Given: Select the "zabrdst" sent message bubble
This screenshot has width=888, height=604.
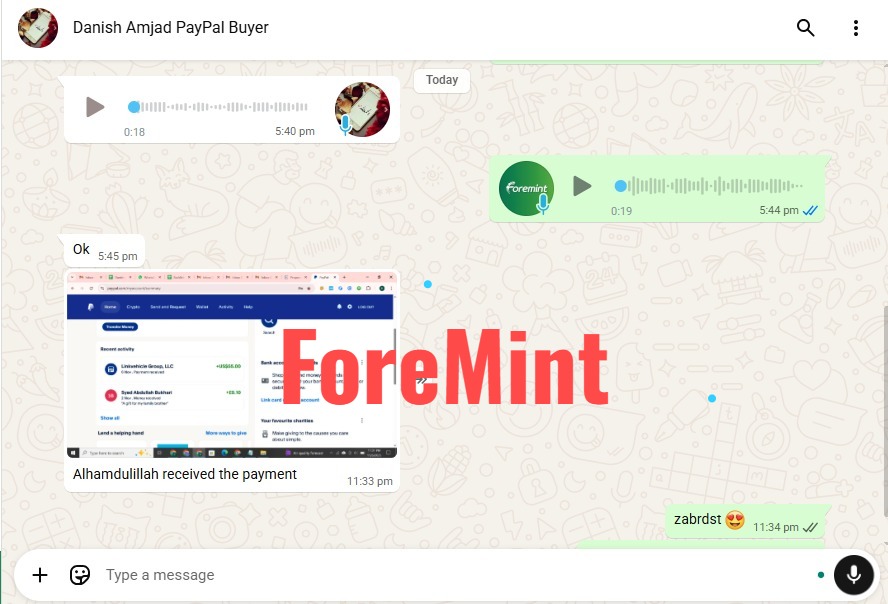Looking at the screenshot, I should pyautogui.click(x=747, y=521).
